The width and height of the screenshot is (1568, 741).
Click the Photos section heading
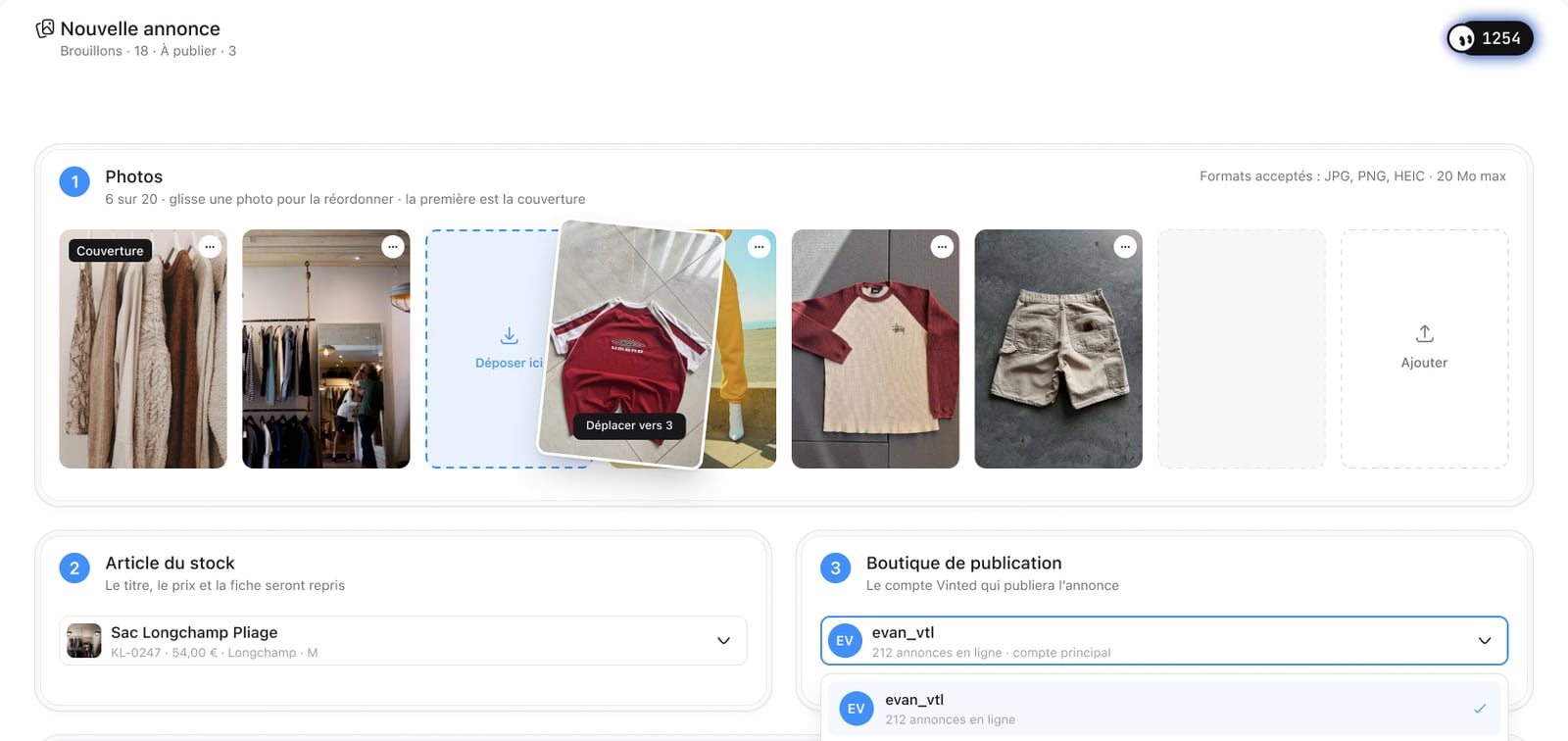click(x=134, y=176)
